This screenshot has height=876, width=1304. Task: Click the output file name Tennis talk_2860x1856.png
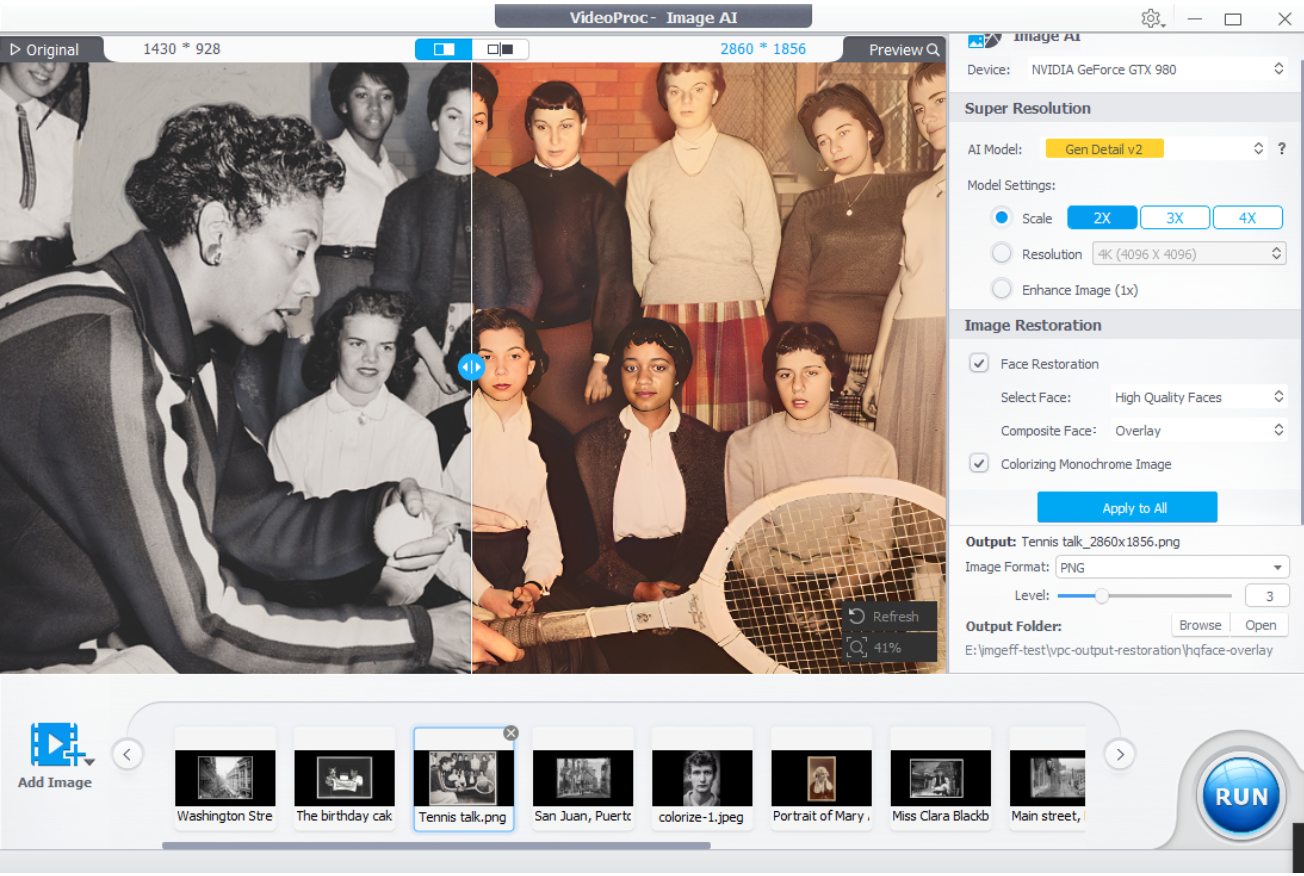click(x=1100, y=542)
